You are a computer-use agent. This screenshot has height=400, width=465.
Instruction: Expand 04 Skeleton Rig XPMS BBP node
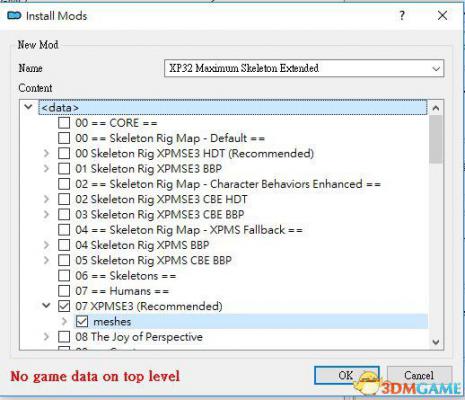pyautogui.click(x=46, y=245)
